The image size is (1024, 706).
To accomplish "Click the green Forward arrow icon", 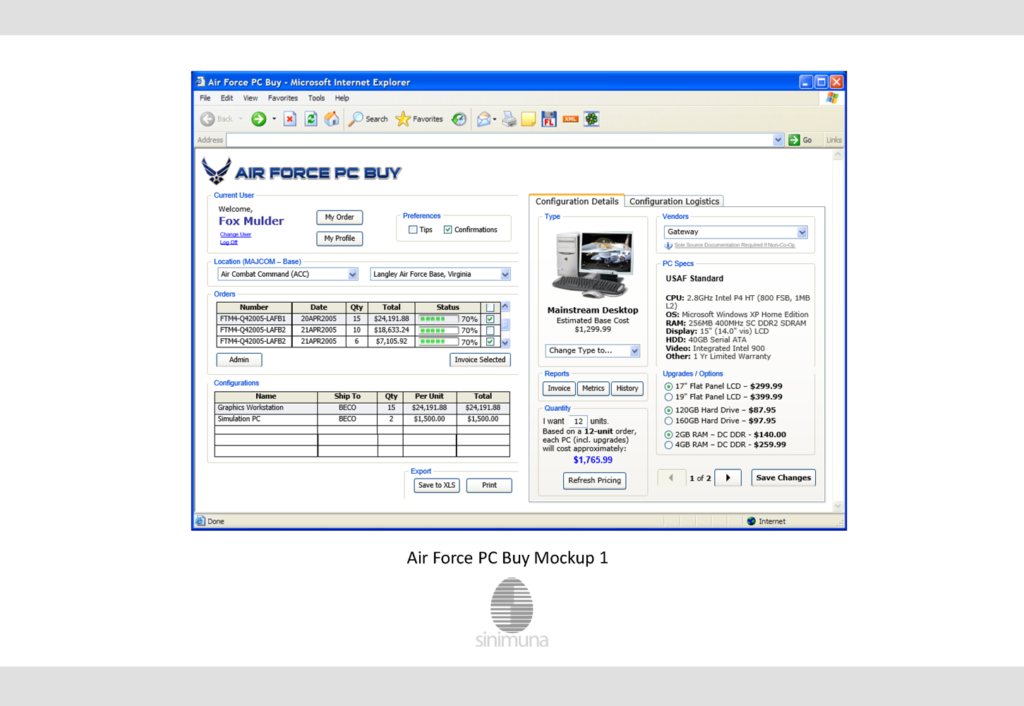I will pyautogui.click(x=259, y=119).
